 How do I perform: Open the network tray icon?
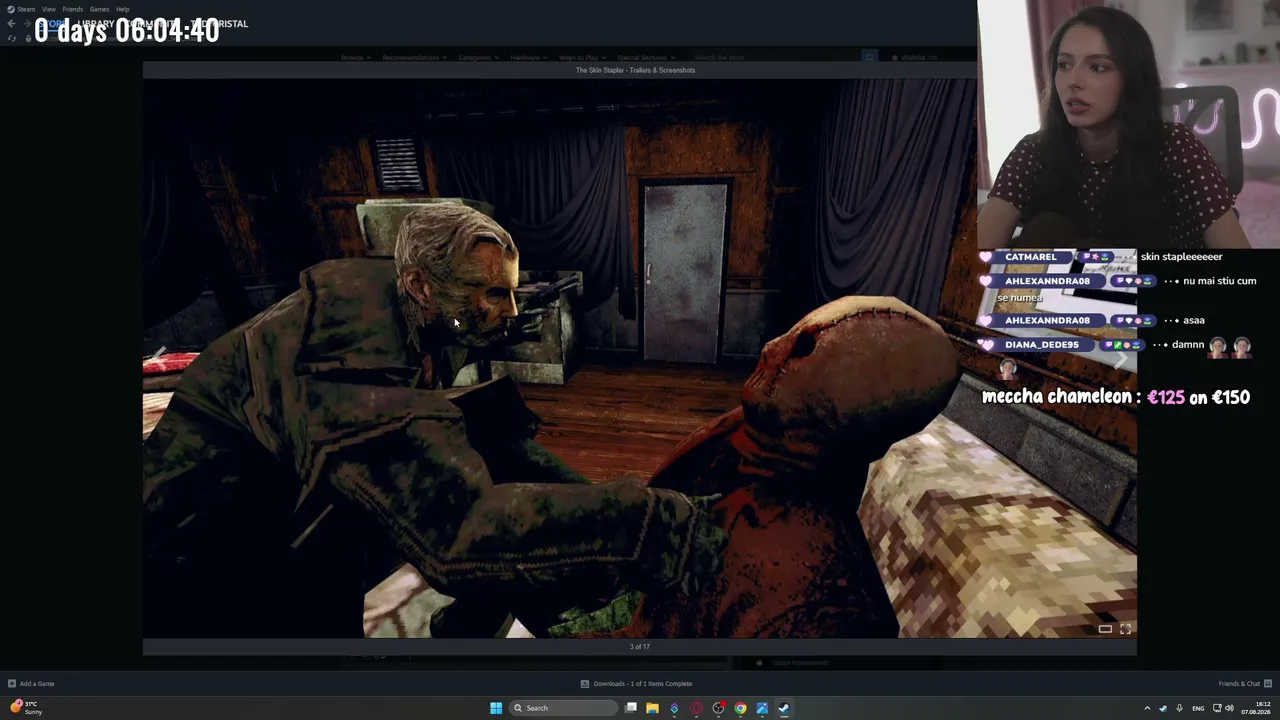(x=1216, y=709)
